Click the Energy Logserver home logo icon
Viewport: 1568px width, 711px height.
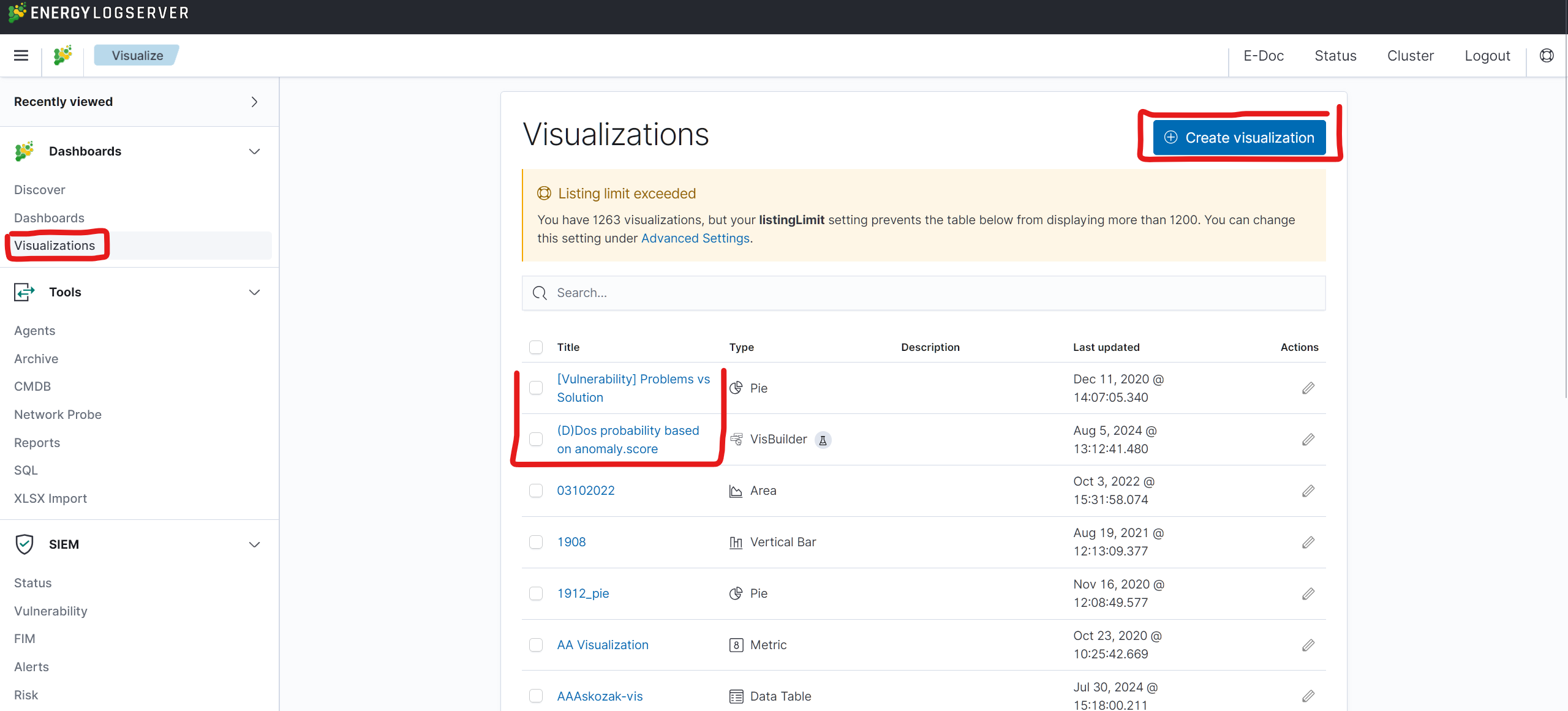click(x=62, y=56)
